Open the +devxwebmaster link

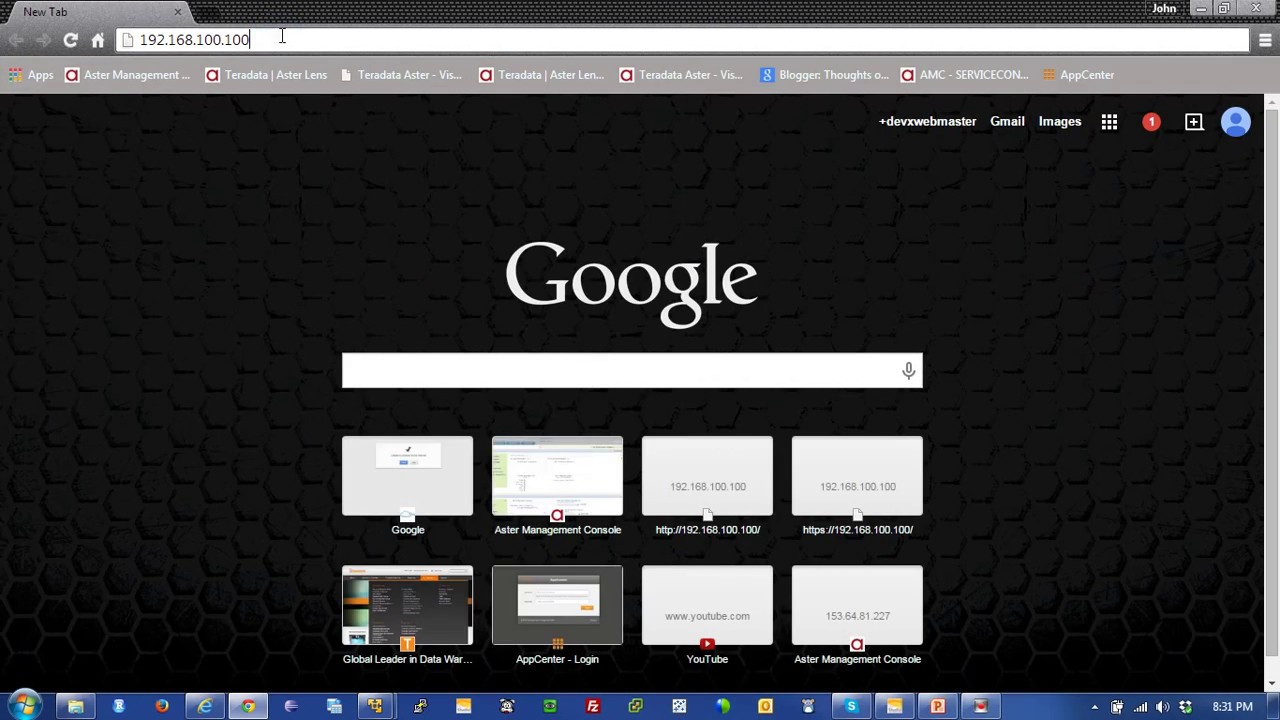[x=927, y=122]
